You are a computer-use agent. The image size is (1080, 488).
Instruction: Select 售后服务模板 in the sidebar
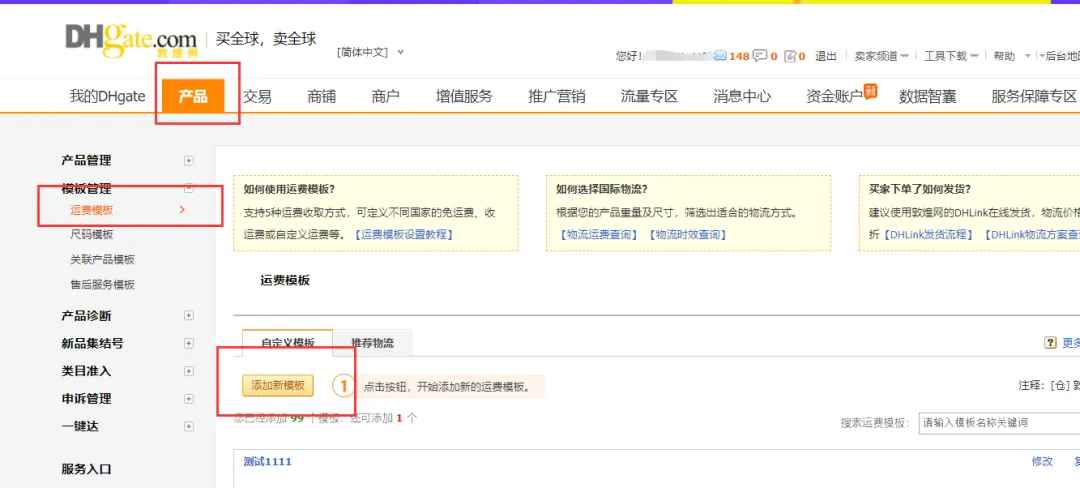103,284
